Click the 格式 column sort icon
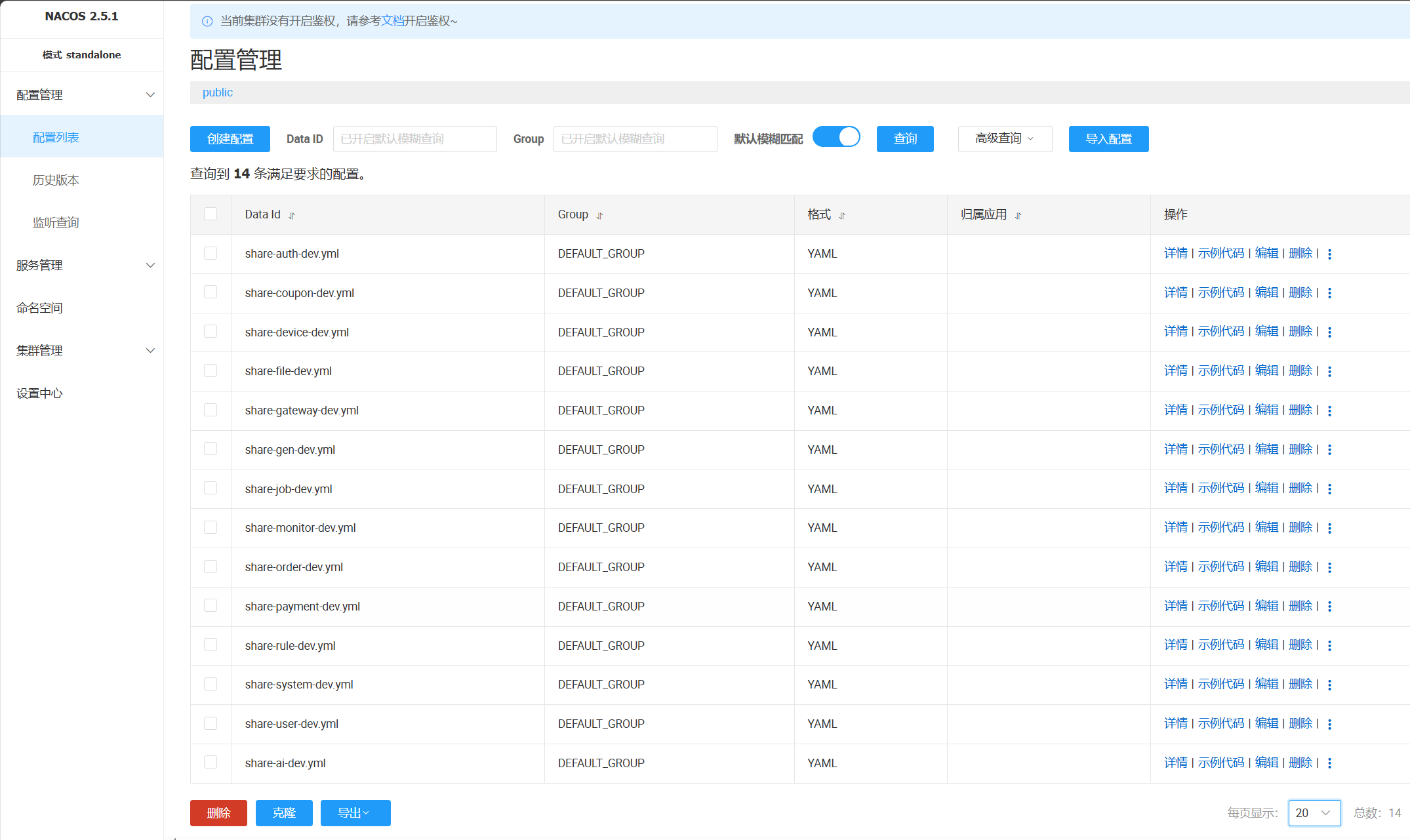Image resolution: width=1410 pixels, height=840 pixels. coord(842,216)
